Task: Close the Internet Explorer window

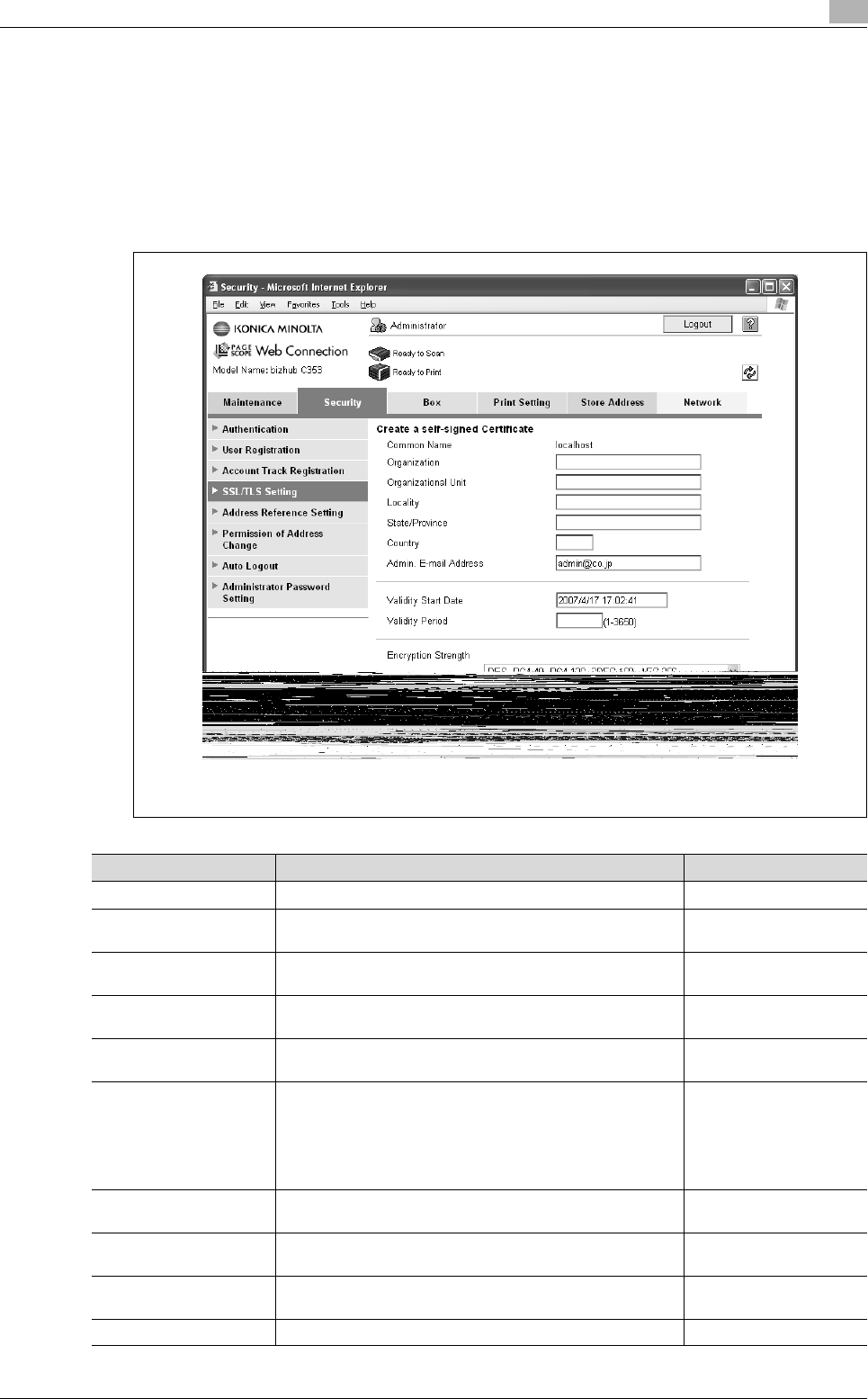Action: pos(786,286)
